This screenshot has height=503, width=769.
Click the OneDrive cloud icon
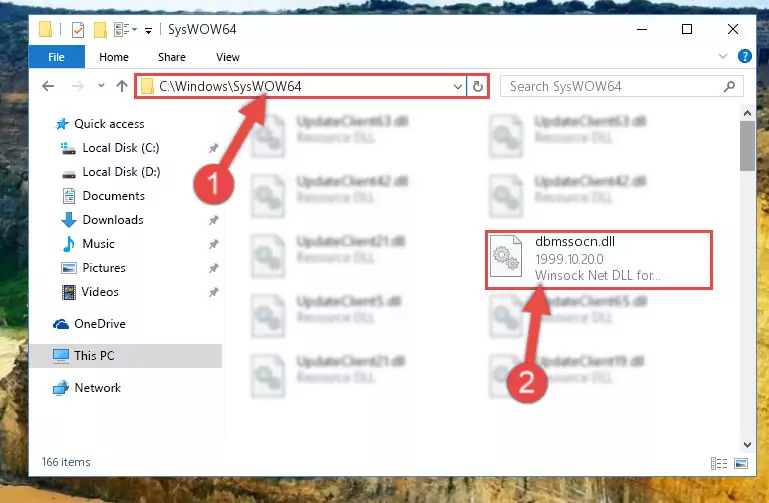pos(61,324)
